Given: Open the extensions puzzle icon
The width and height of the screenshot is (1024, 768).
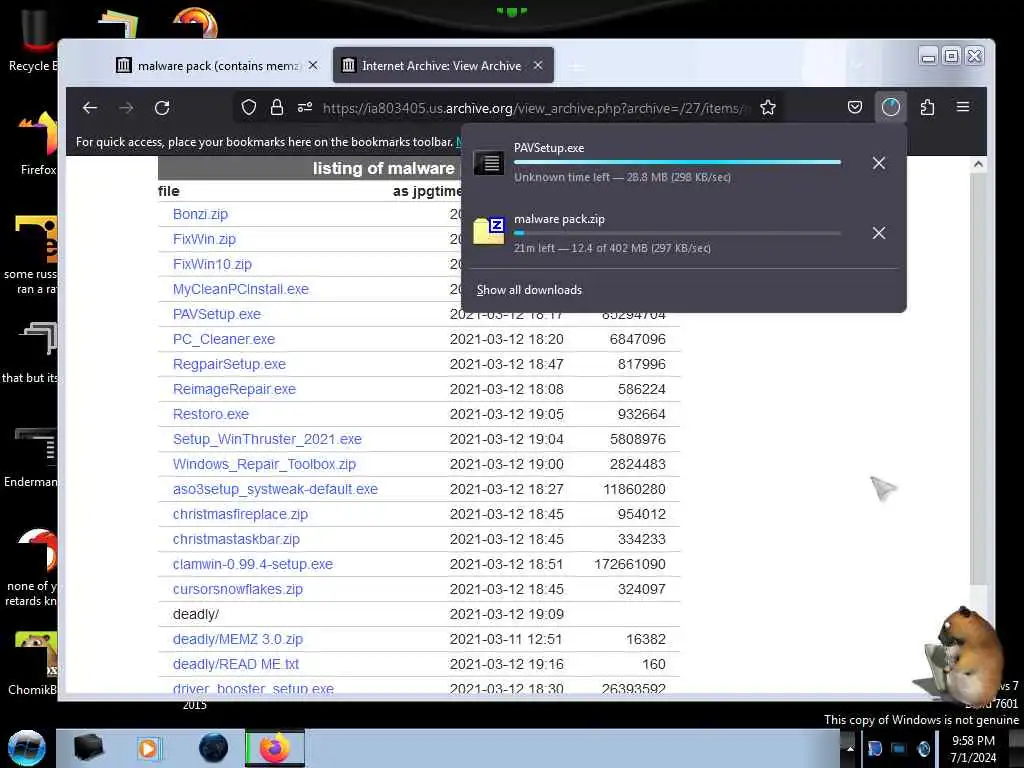Looking at the screenshot, I should click(927, 107).
